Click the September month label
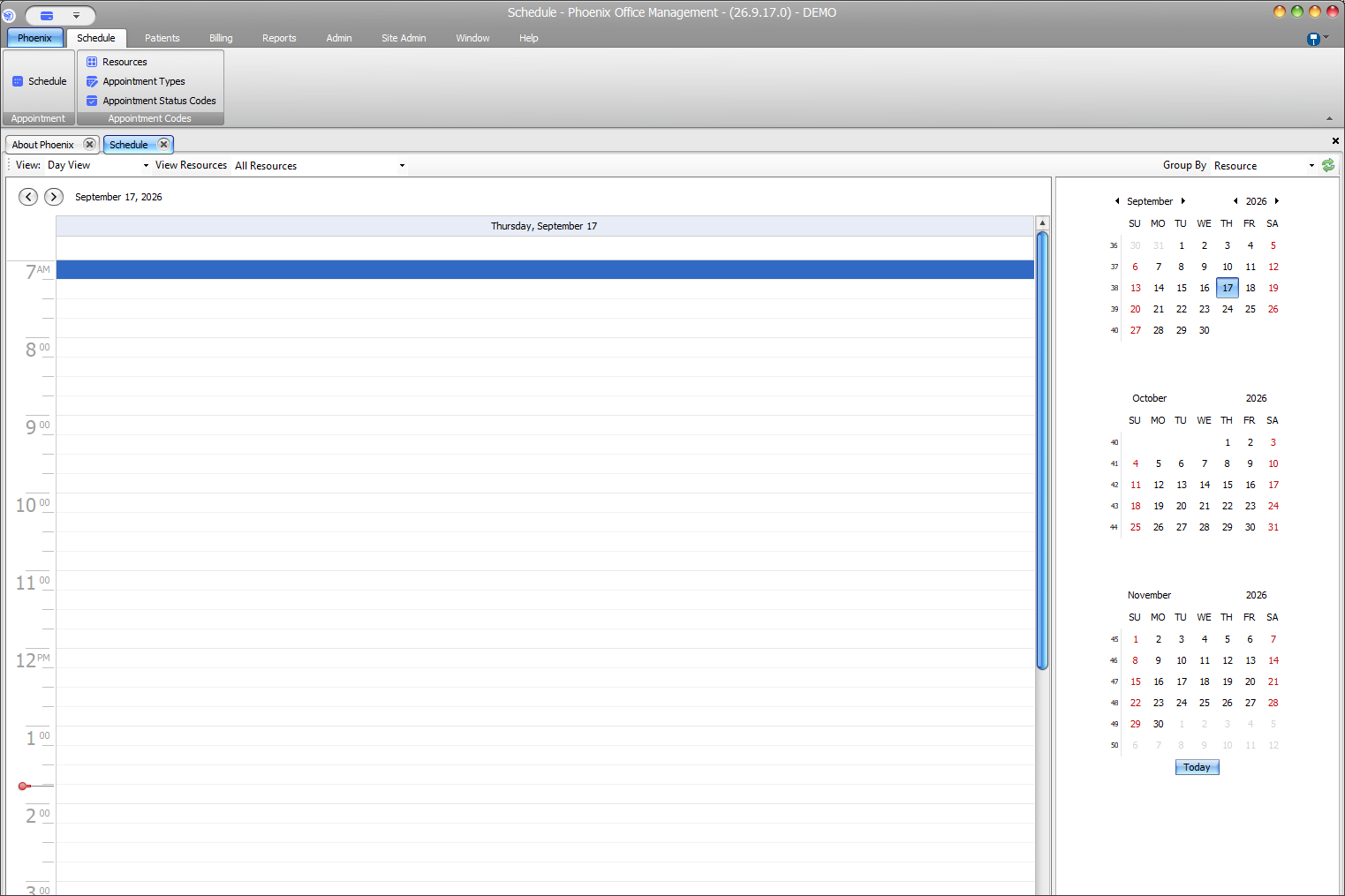This screenshot has height=896, width=1345. [x=1150, y=201]
